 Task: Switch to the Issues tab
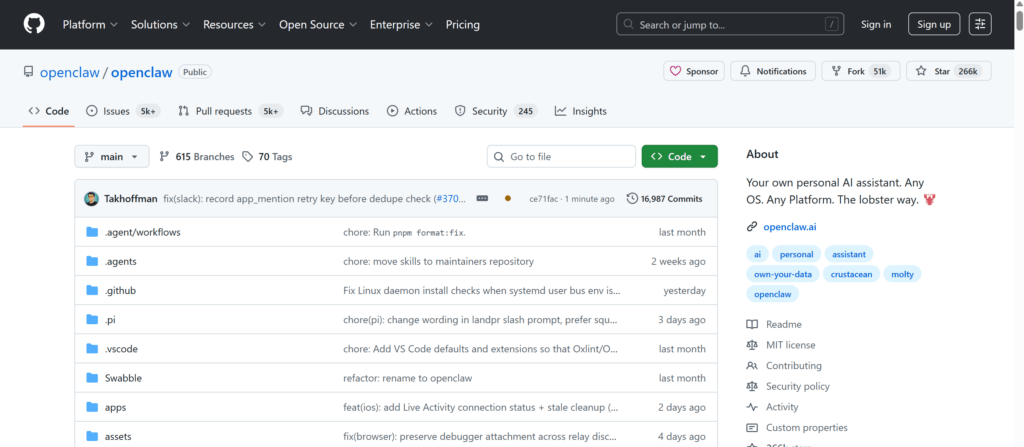pyautogui.click(x=123, y=111)
